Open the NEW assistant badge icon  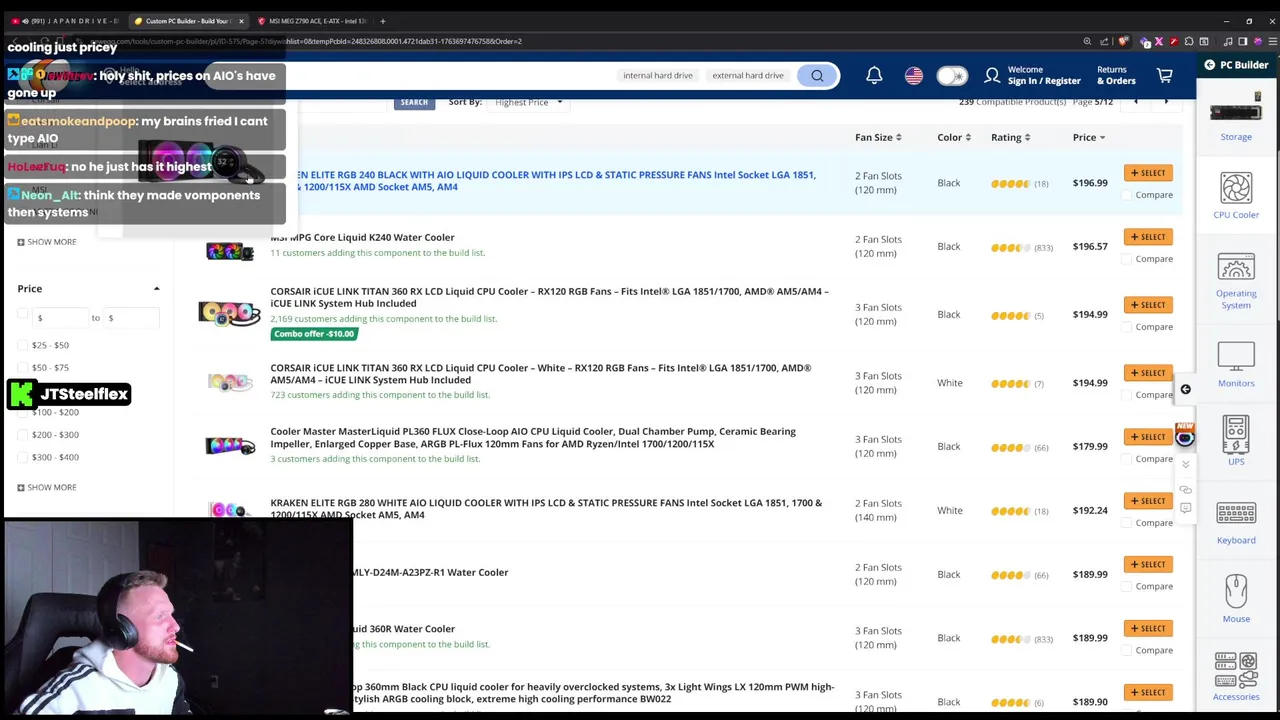click(1185, 435)
